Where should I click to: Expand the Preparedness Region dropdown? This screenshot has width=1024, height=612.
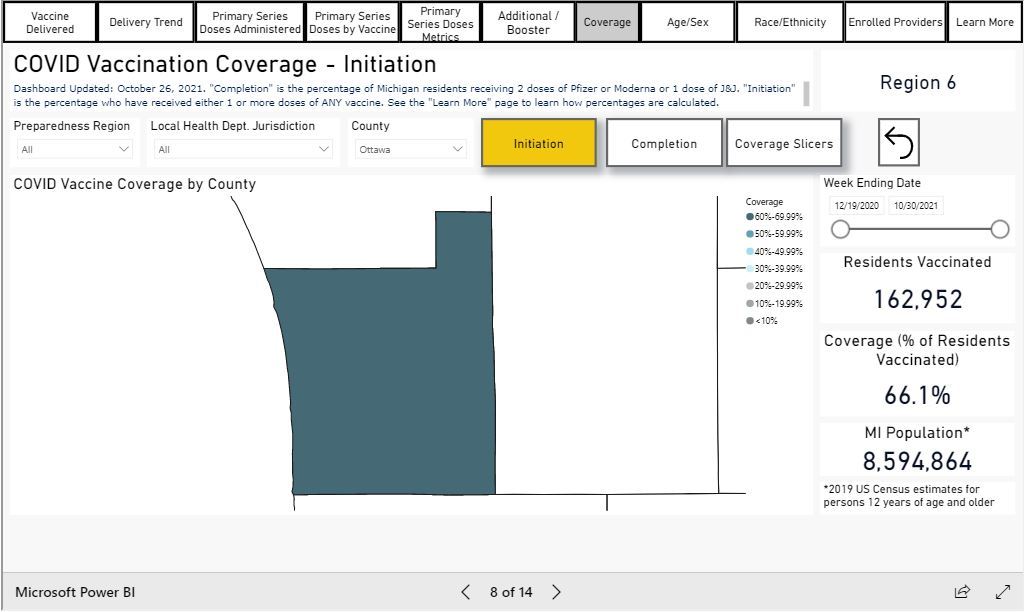click(75, 149)
